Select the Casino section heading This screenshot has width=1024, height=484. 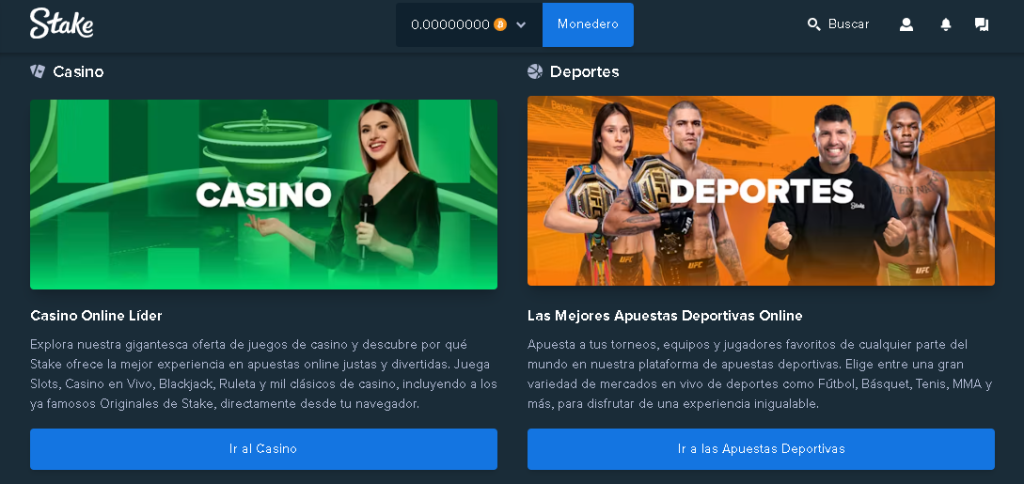[78, 72]
